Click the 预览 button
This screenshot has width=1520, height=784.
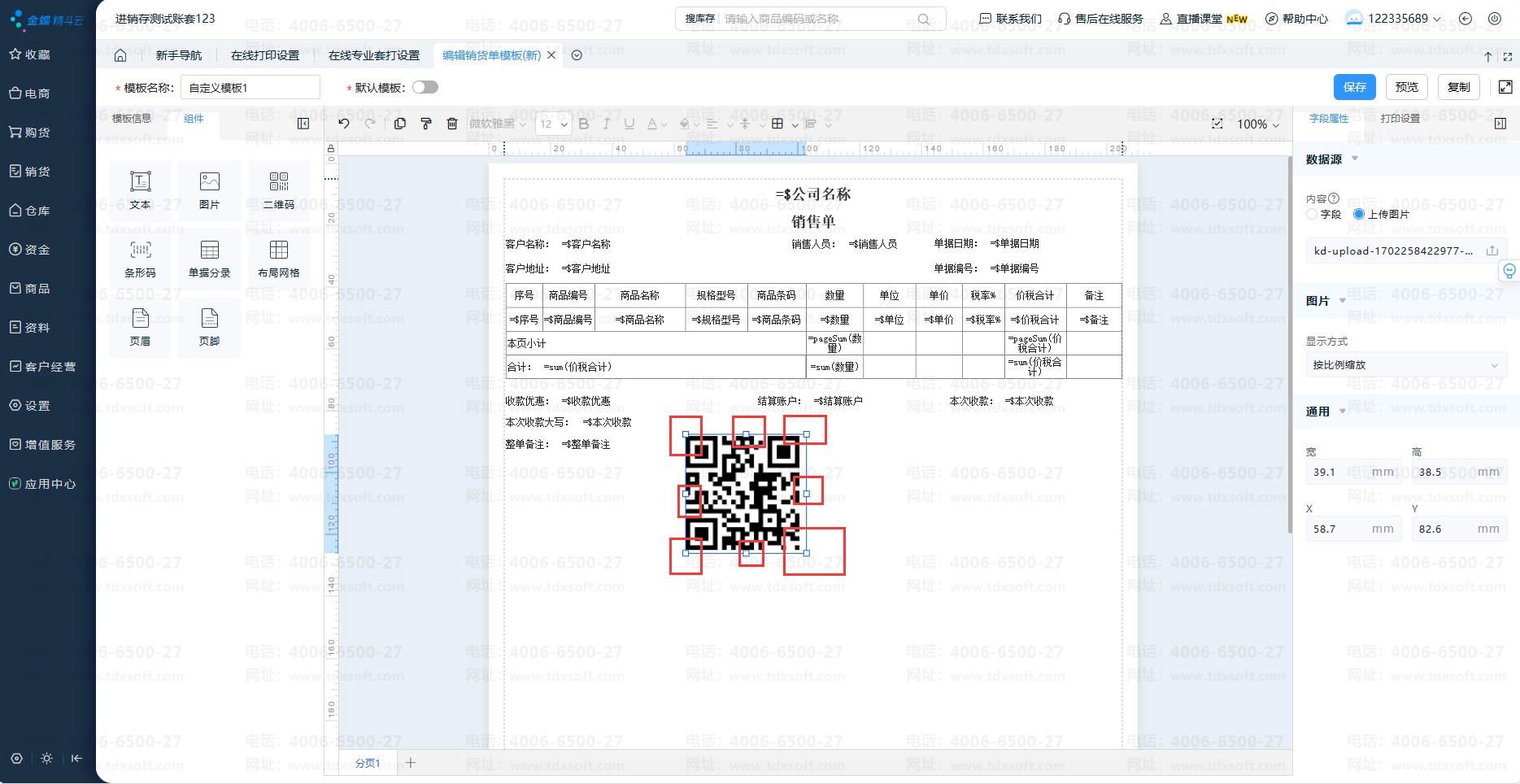pyautogui.click(x=1406, y=87)
